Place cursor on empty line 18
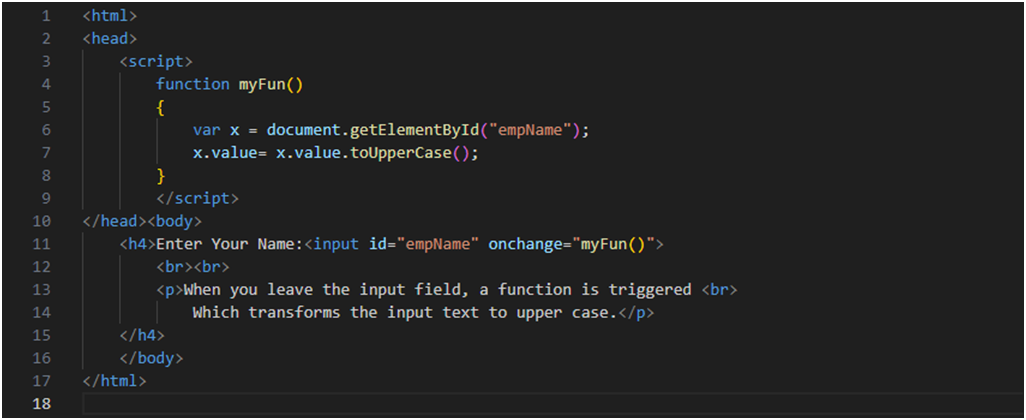The image size is (1026, 420). pyautogui.click(x=550, y=404)
